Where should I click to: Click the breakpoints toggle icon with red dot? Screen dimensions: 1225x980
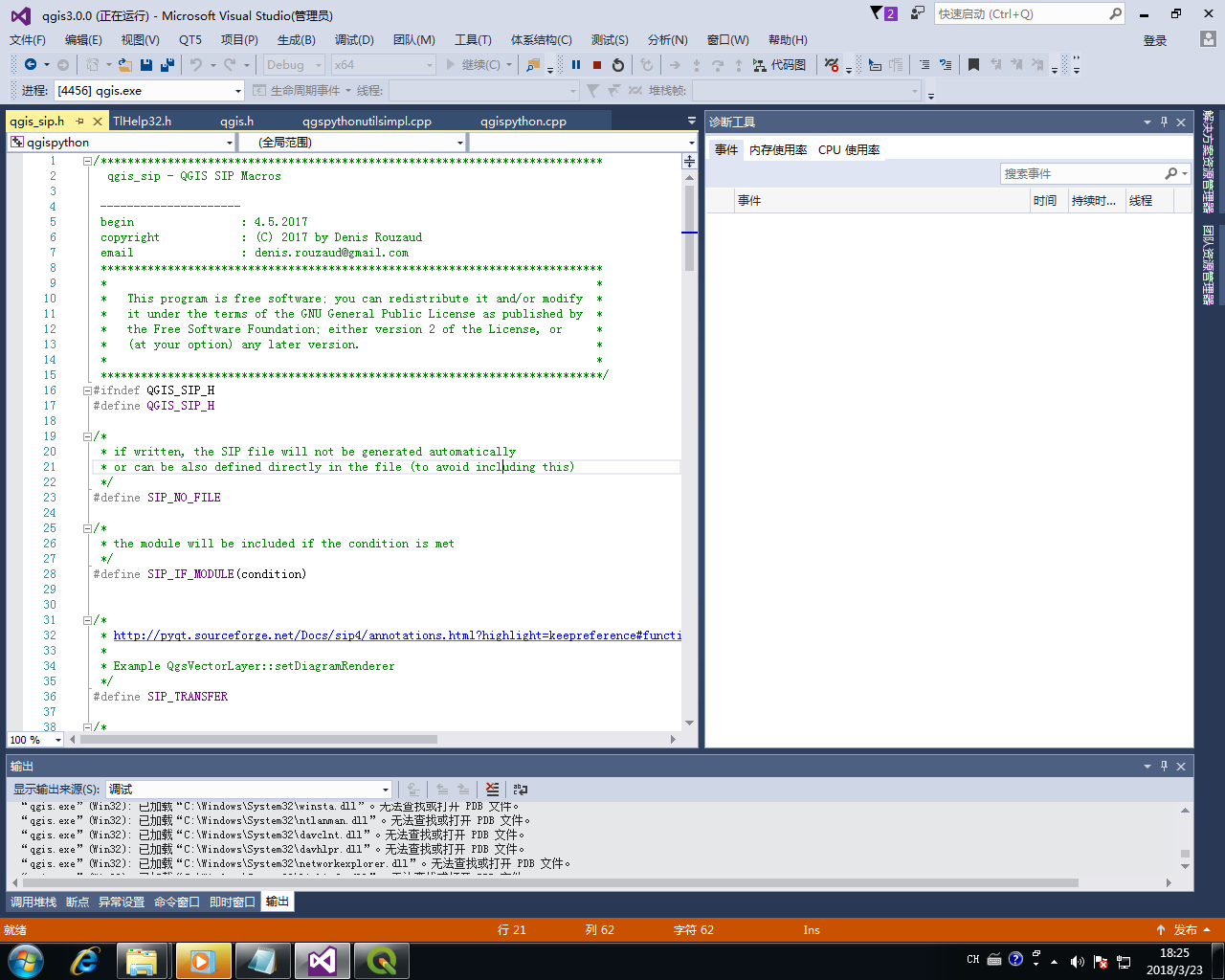coord(832,64)
